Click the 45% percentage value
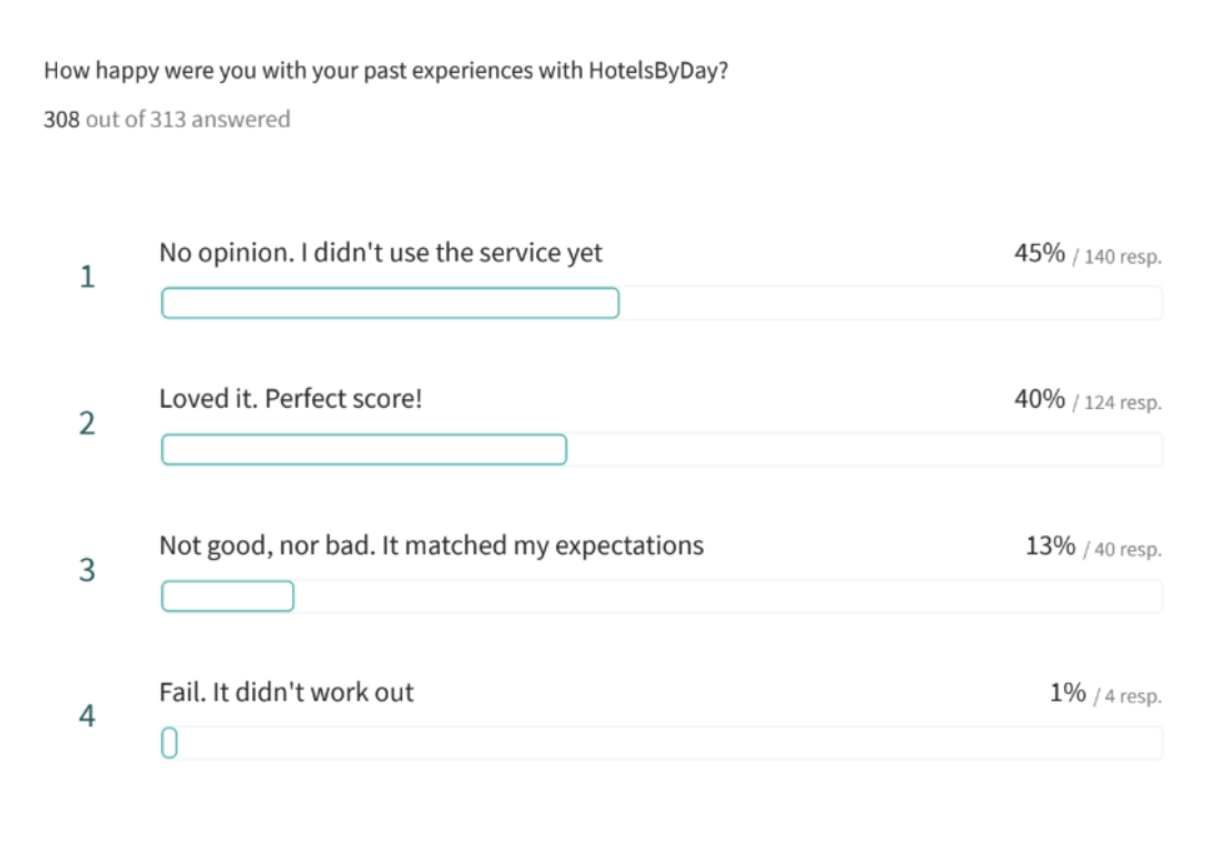This screenshot has width=1222, height=858. 1040,253
